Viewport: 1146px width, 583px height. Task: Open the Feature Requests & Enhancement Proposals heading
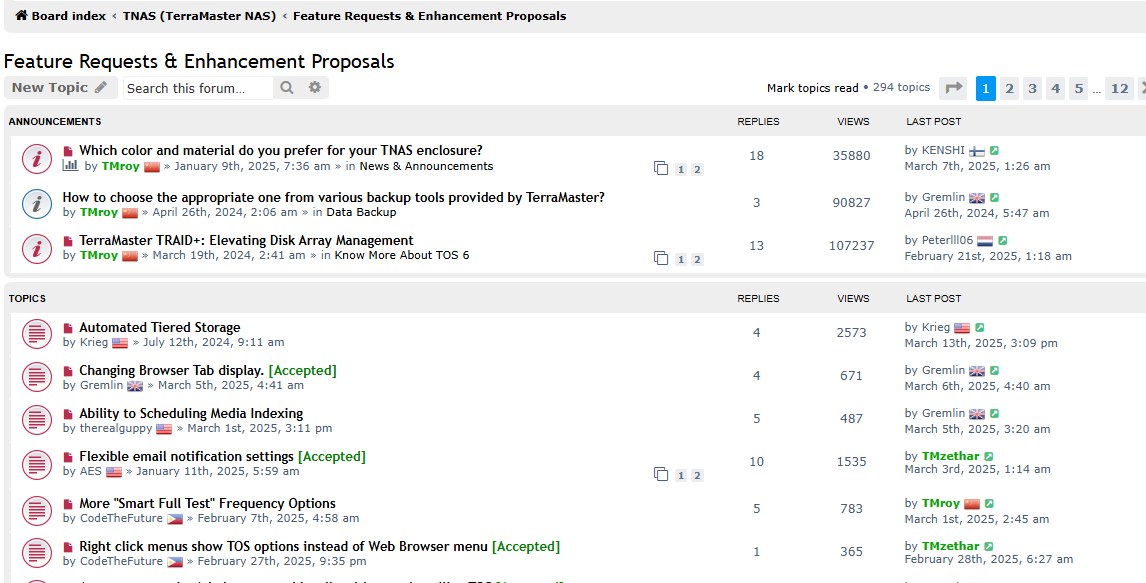pyautogui.click(x=199, y=61)
